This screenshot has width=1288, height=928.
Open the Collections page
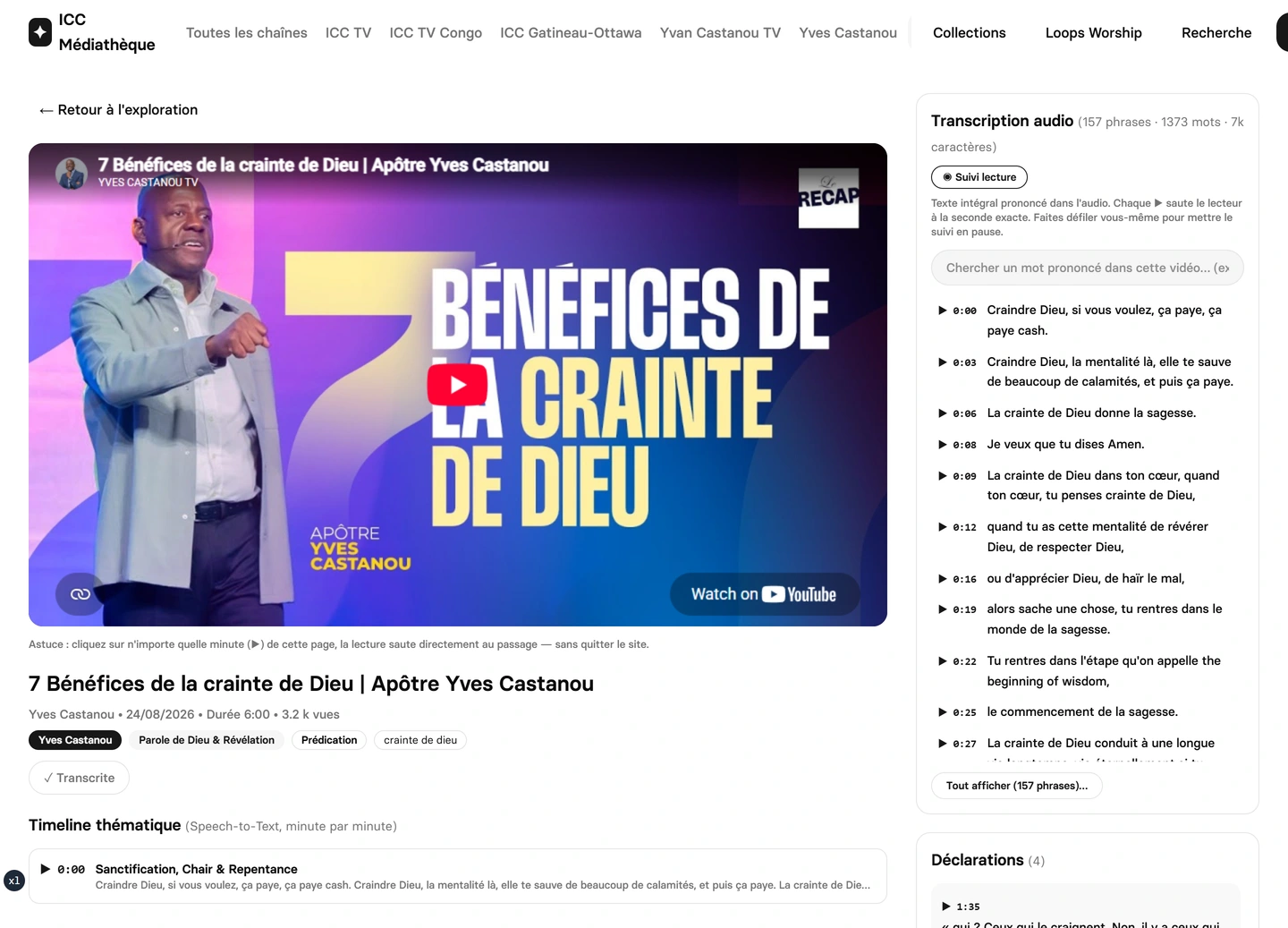tap(970, 33)
